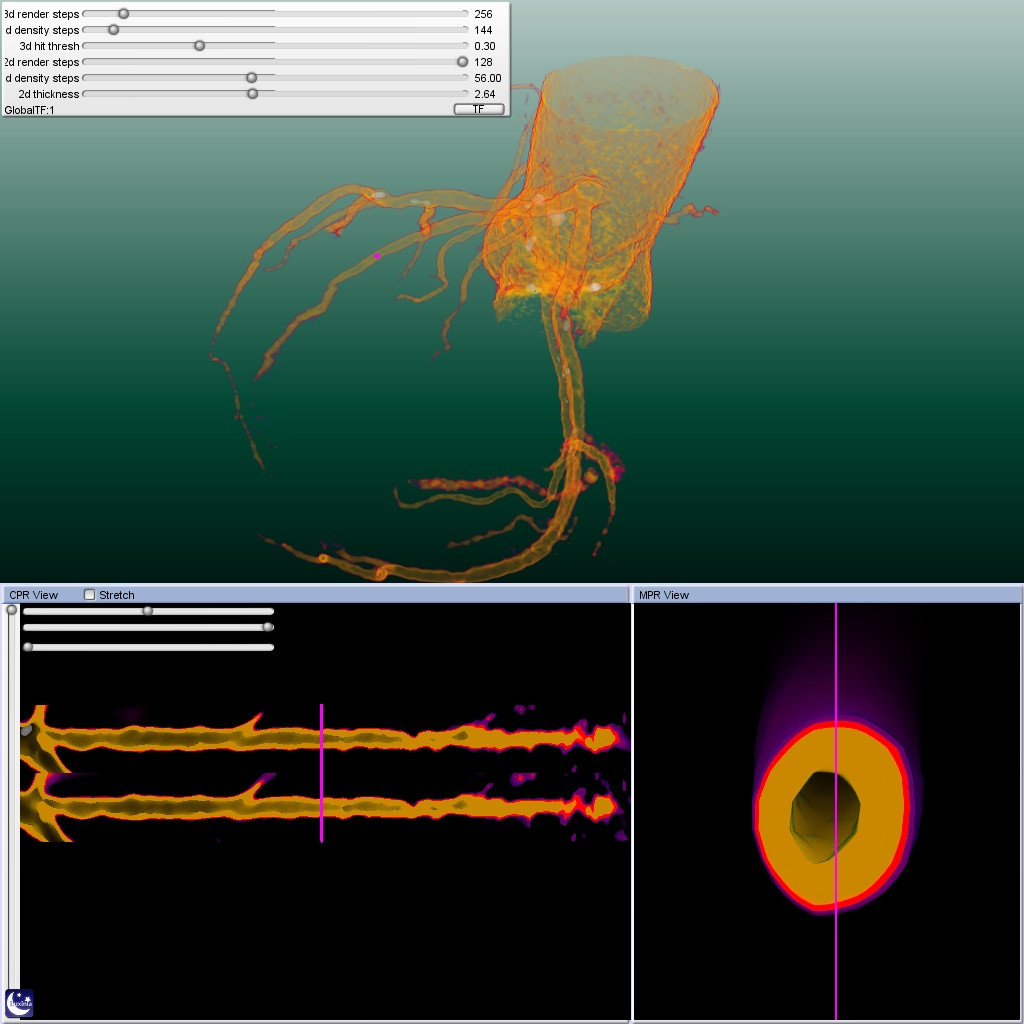
Task: Click the magenta marker point on the 3D vessel
Action: 377,256
